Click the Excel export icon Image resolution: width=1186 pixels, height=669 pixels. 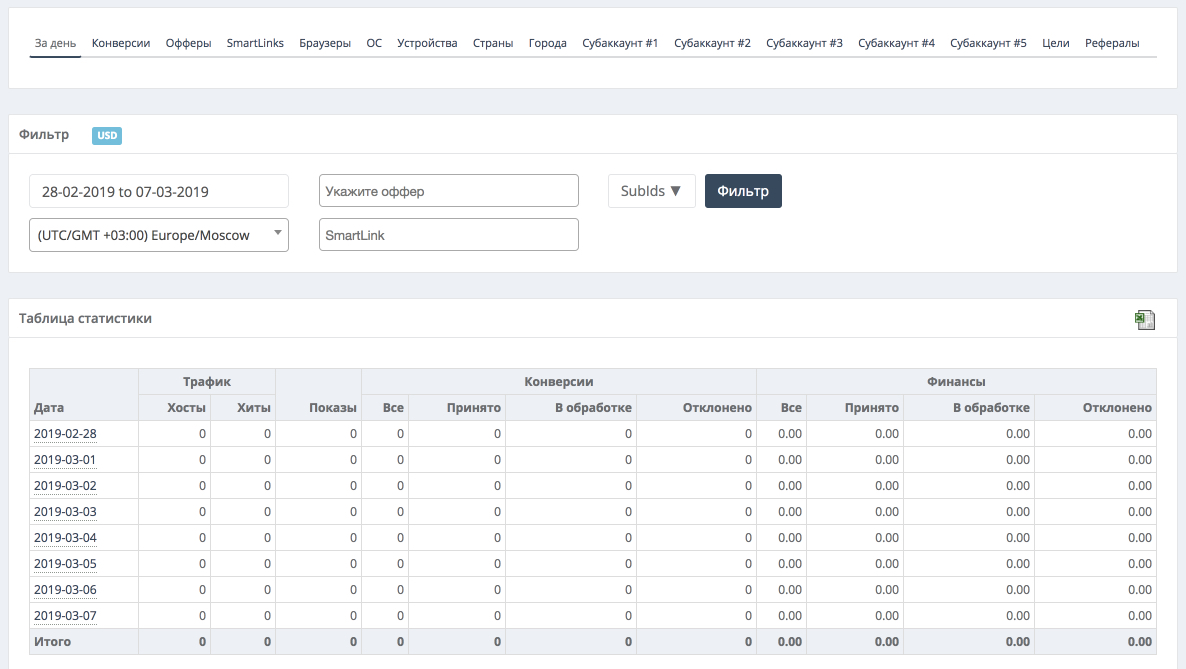coord(1145,320)
